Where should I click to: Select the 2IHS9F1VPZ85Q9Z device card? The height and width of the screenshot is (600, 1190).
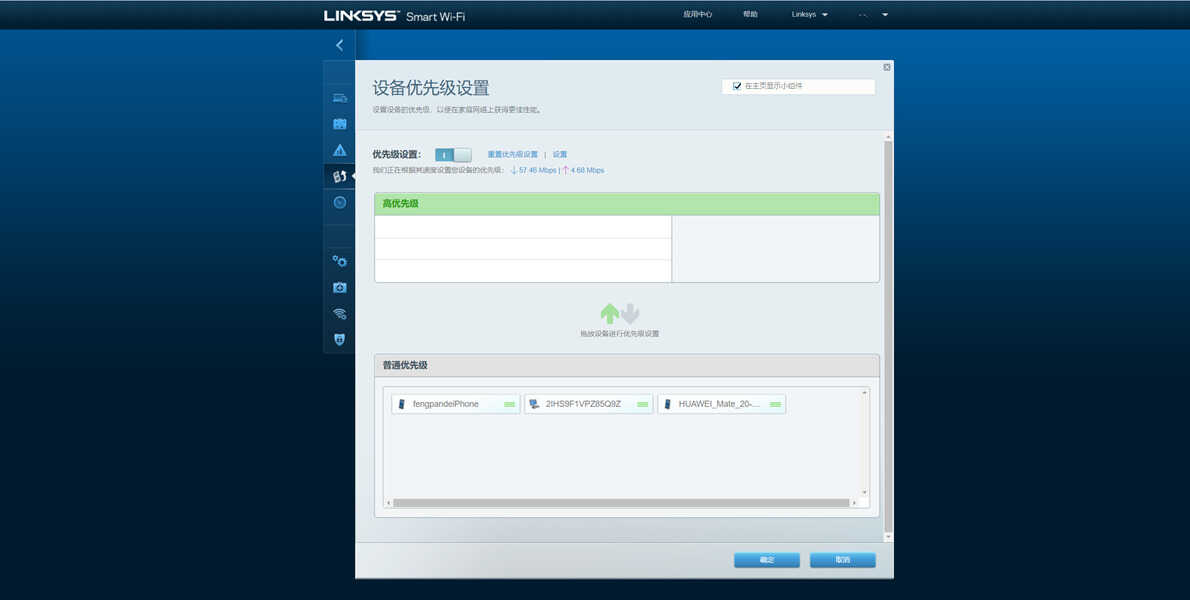pos(588,404)
